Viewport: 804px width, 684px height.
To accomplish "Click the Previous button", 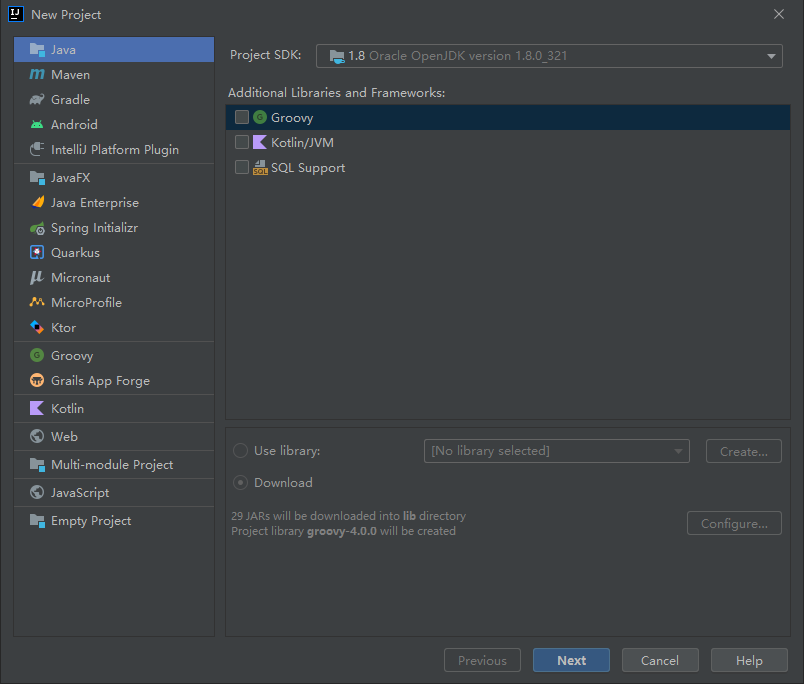I will pyautogui.click(x=482, y=660).
